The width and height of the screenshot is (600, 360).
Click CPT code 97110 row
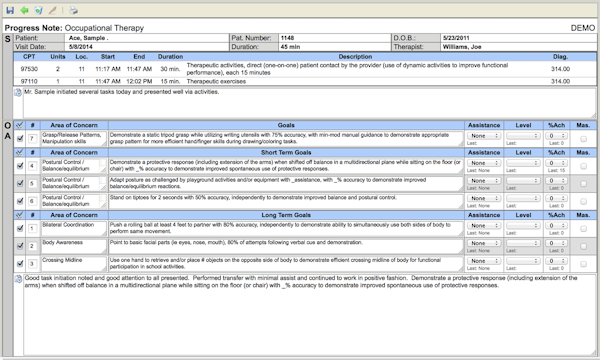(305, 81)
